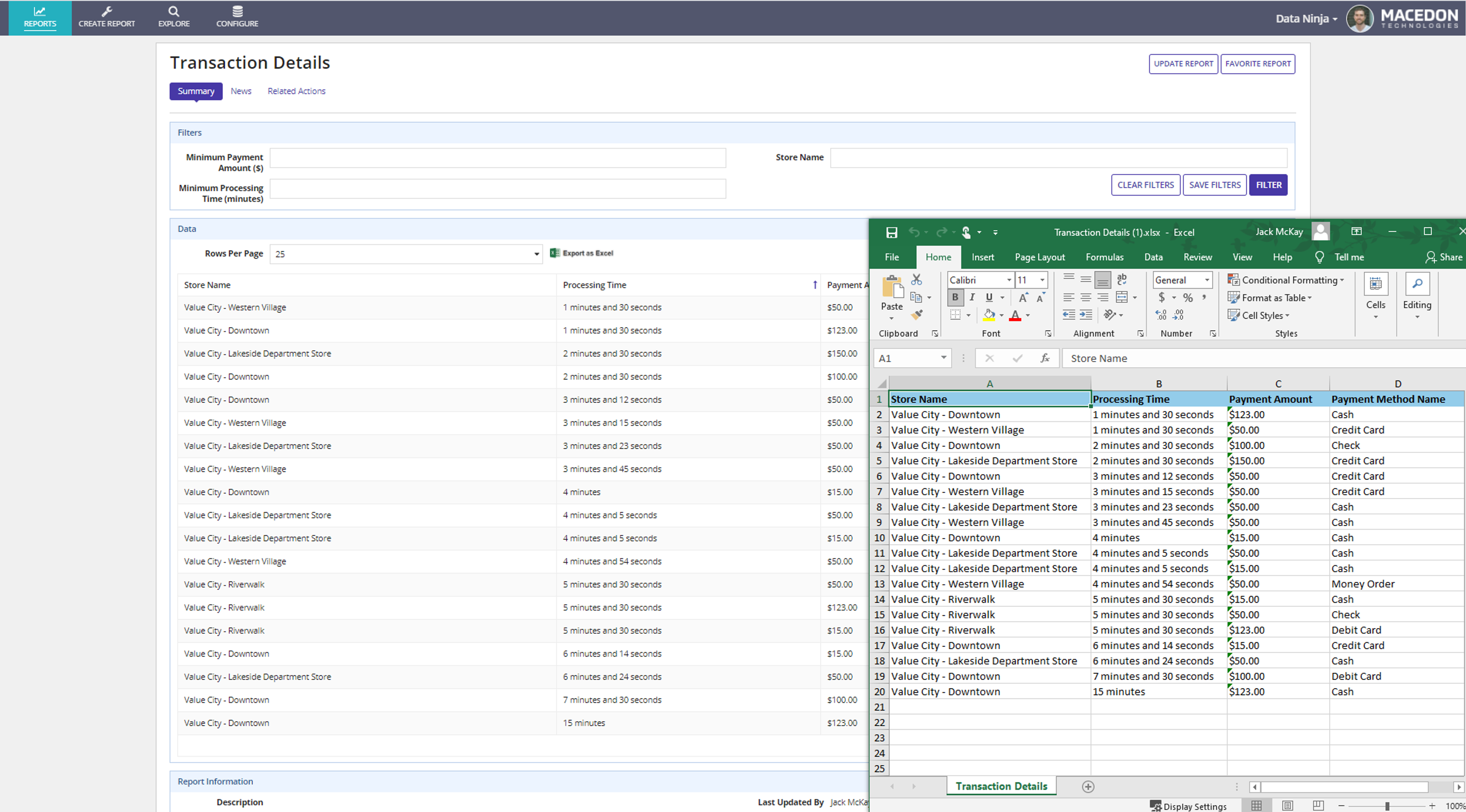1466x812 pixels.
Task: Open the Font Color dropdown arrow
Action: (1028, 315)
